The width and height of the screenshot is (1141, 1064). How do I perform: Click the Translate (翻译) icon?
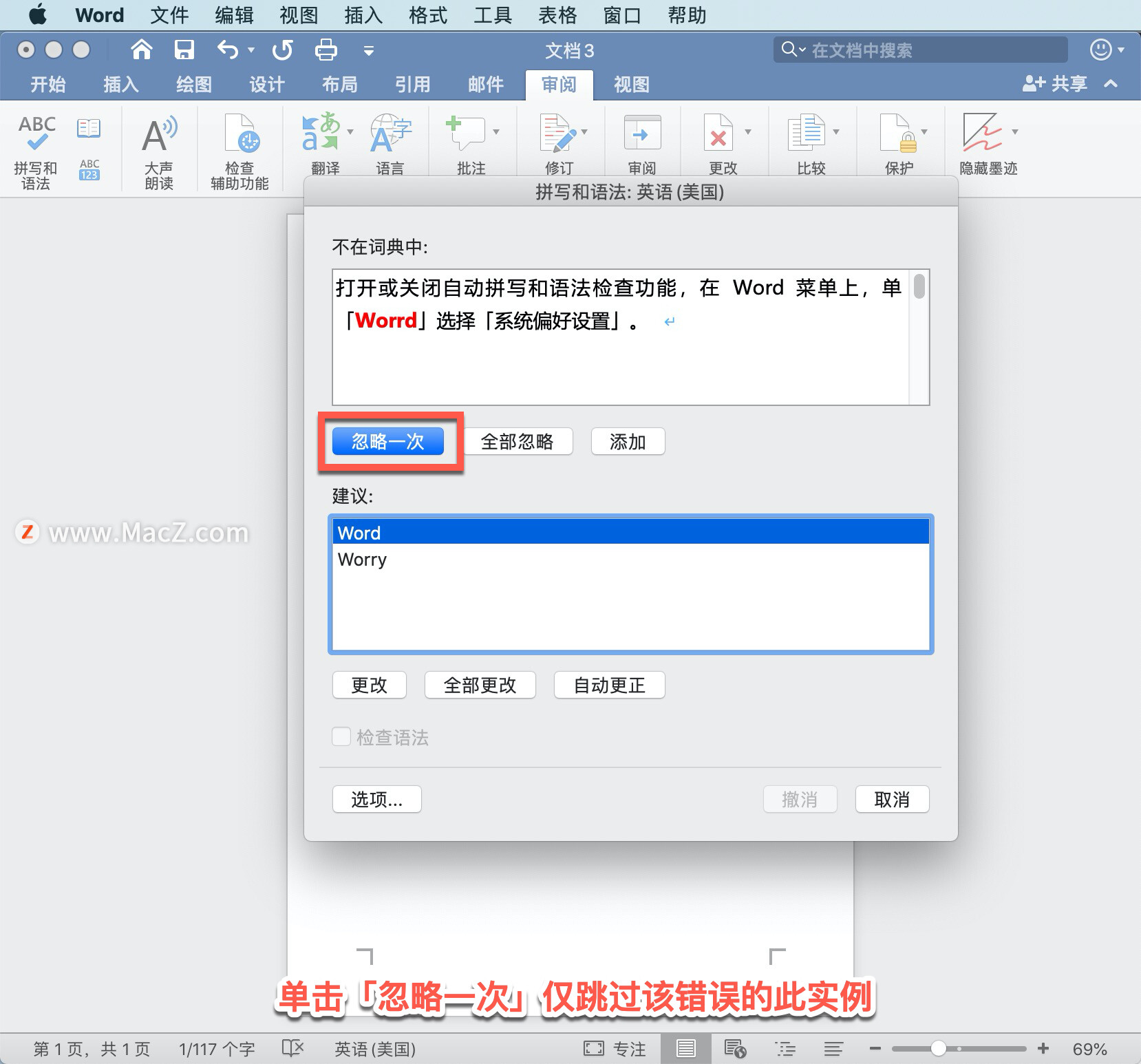(321, 131)
